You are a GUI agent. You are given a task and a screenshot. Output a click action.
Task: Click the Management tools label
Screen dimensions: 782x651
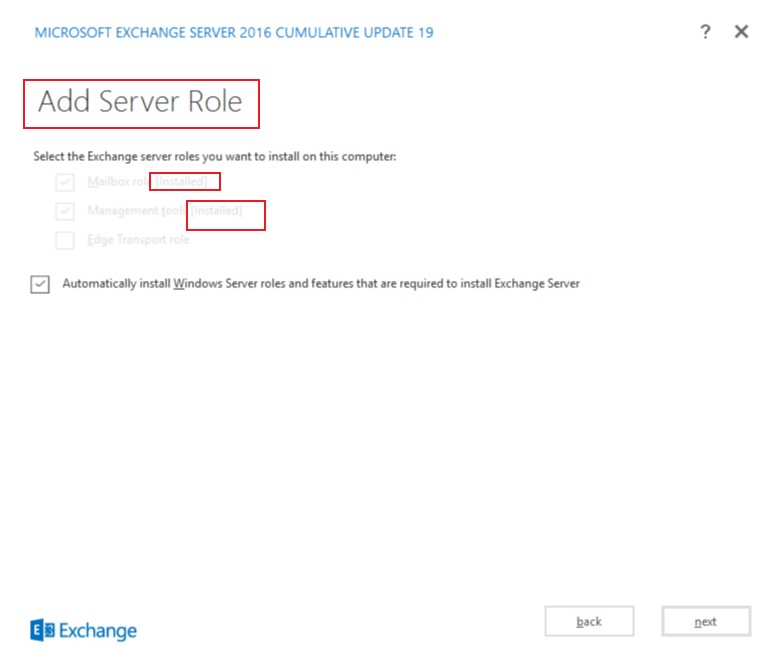tap(165, 211)
